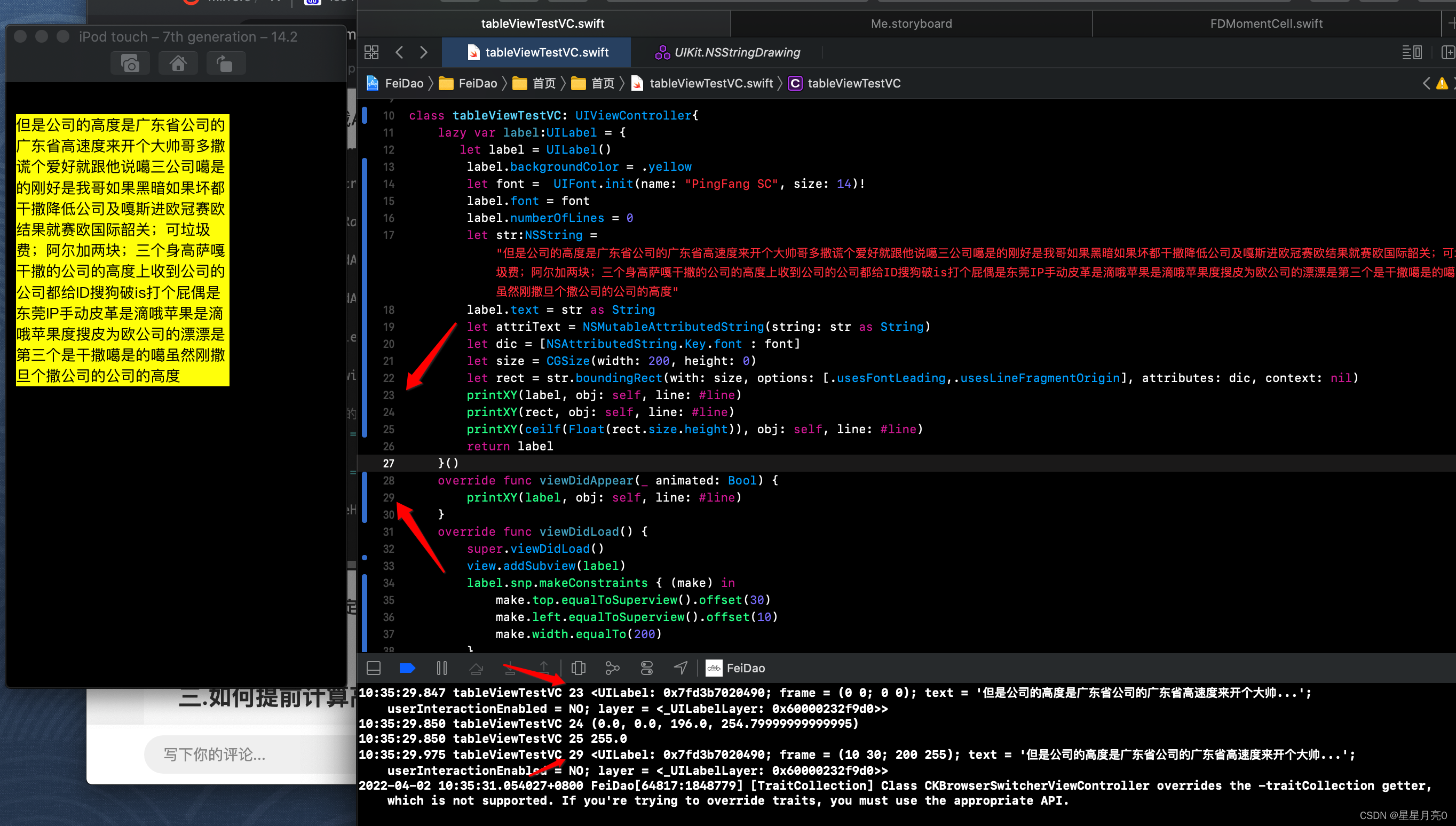
Task: Select tableViewTestVC.swift editor tab
Action: (537, 52)
